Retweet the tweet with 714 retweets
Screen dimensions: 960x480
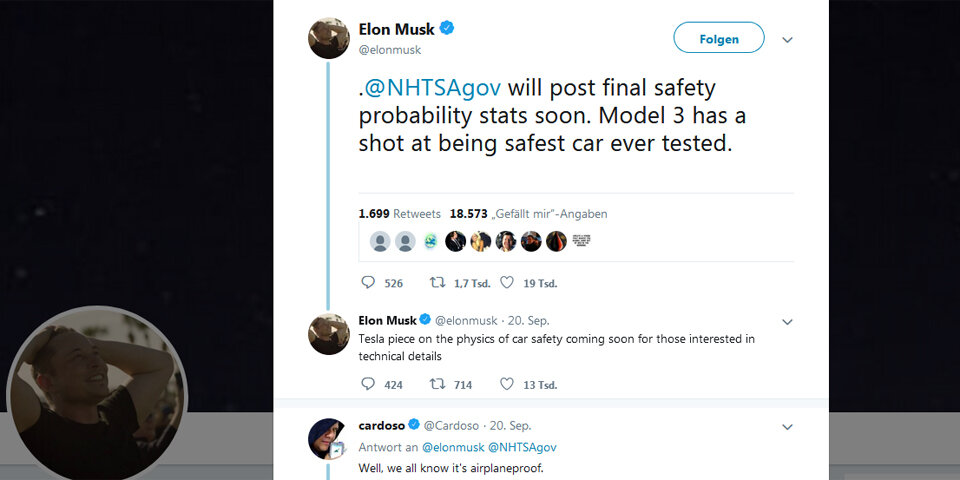437,384
